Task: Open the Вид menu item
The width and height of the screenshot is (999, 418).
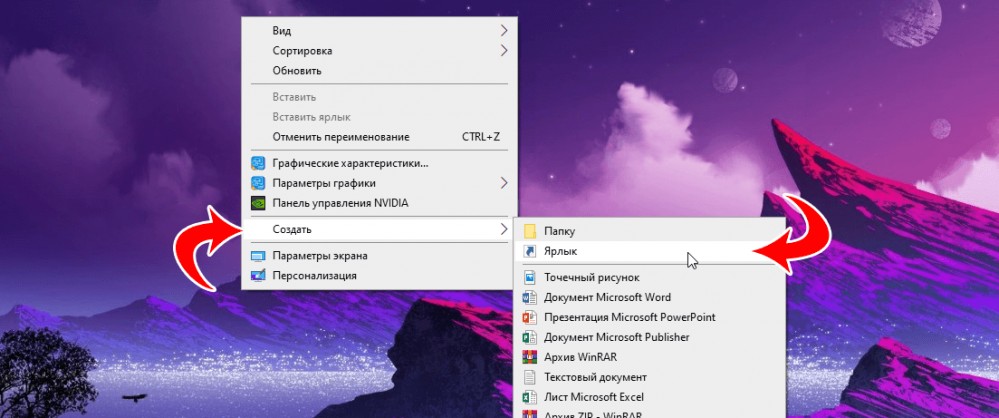Action: (x=379, y=31)
